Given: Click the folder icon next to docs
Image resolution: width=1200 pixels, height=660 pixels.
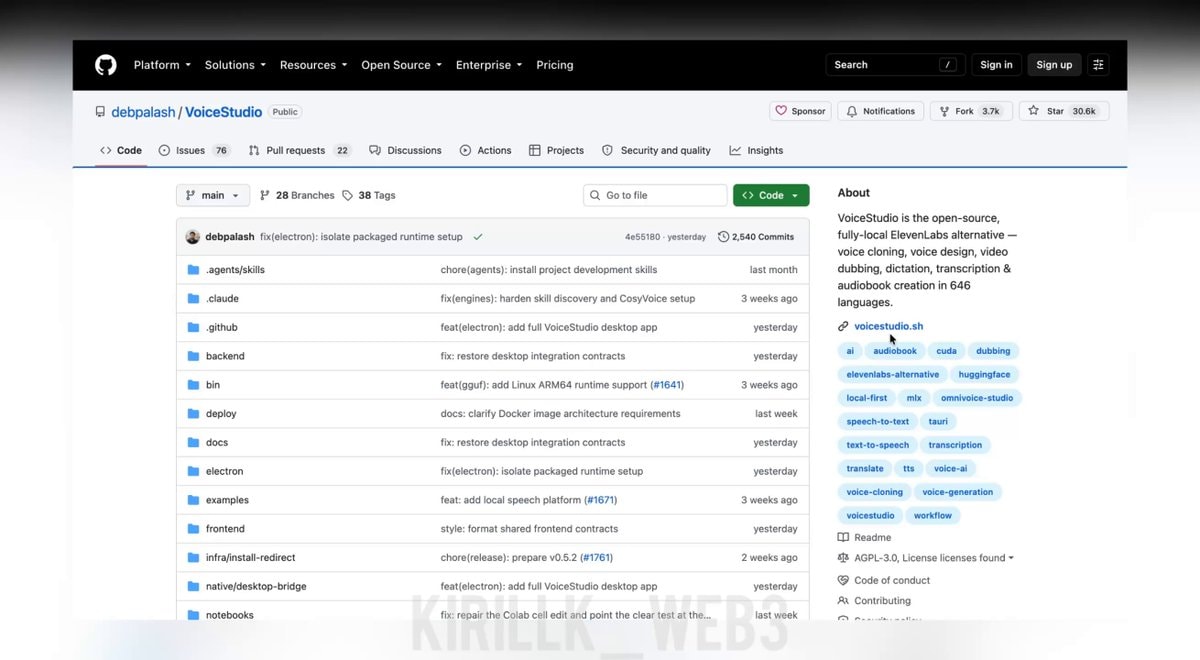Looking at the screenshot, I should pyautogui.click(x=193, y=442).
